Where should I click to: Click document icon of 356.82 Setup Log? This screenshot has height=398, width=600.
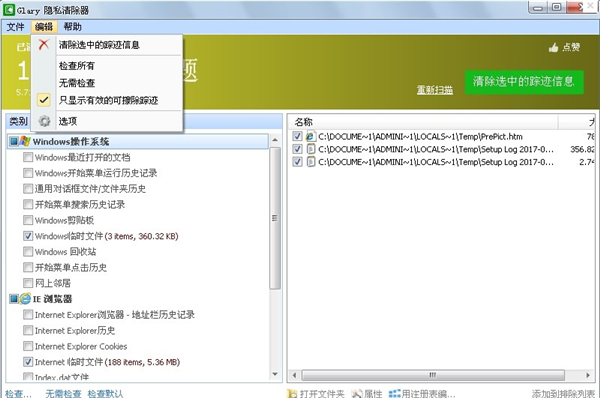[x=311, y=149]
